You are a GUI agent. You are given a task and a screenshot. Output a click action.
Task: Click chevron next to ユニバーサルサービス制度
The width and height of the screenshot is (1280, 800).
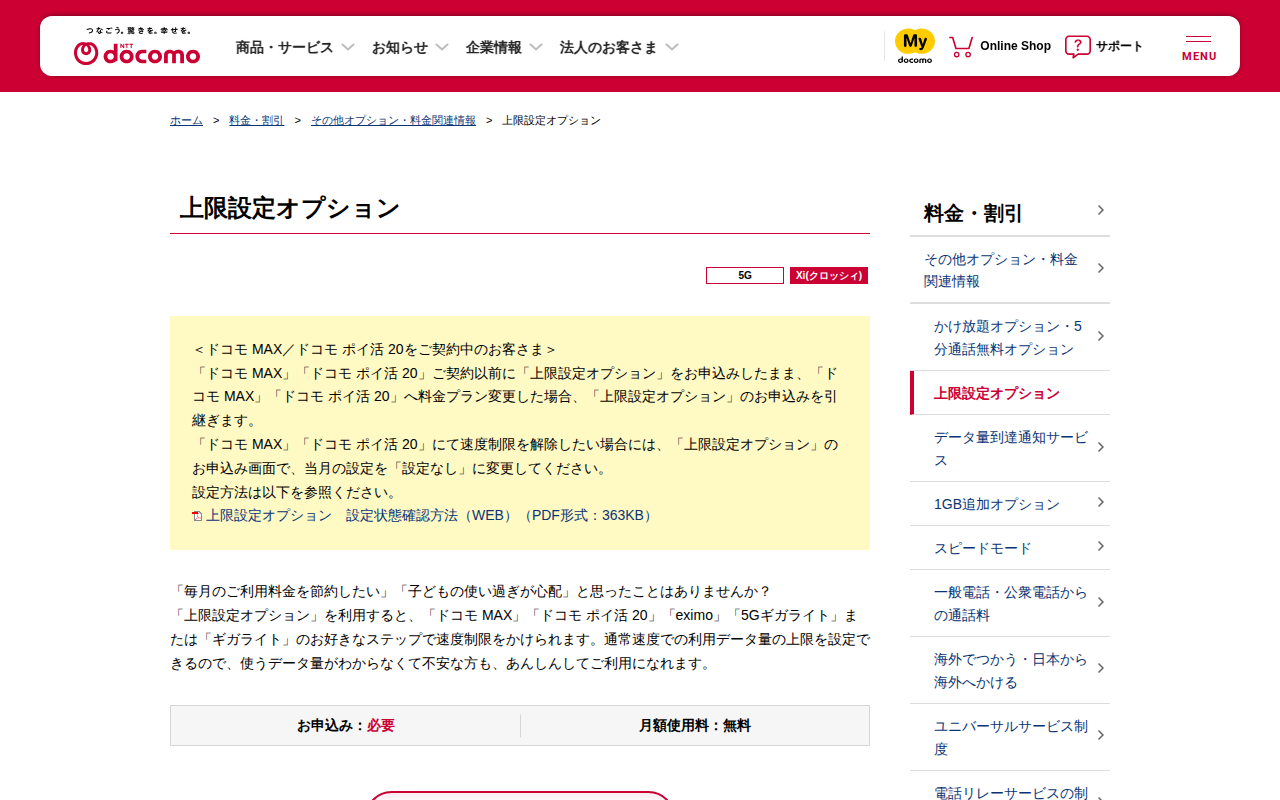[1100, 735]
